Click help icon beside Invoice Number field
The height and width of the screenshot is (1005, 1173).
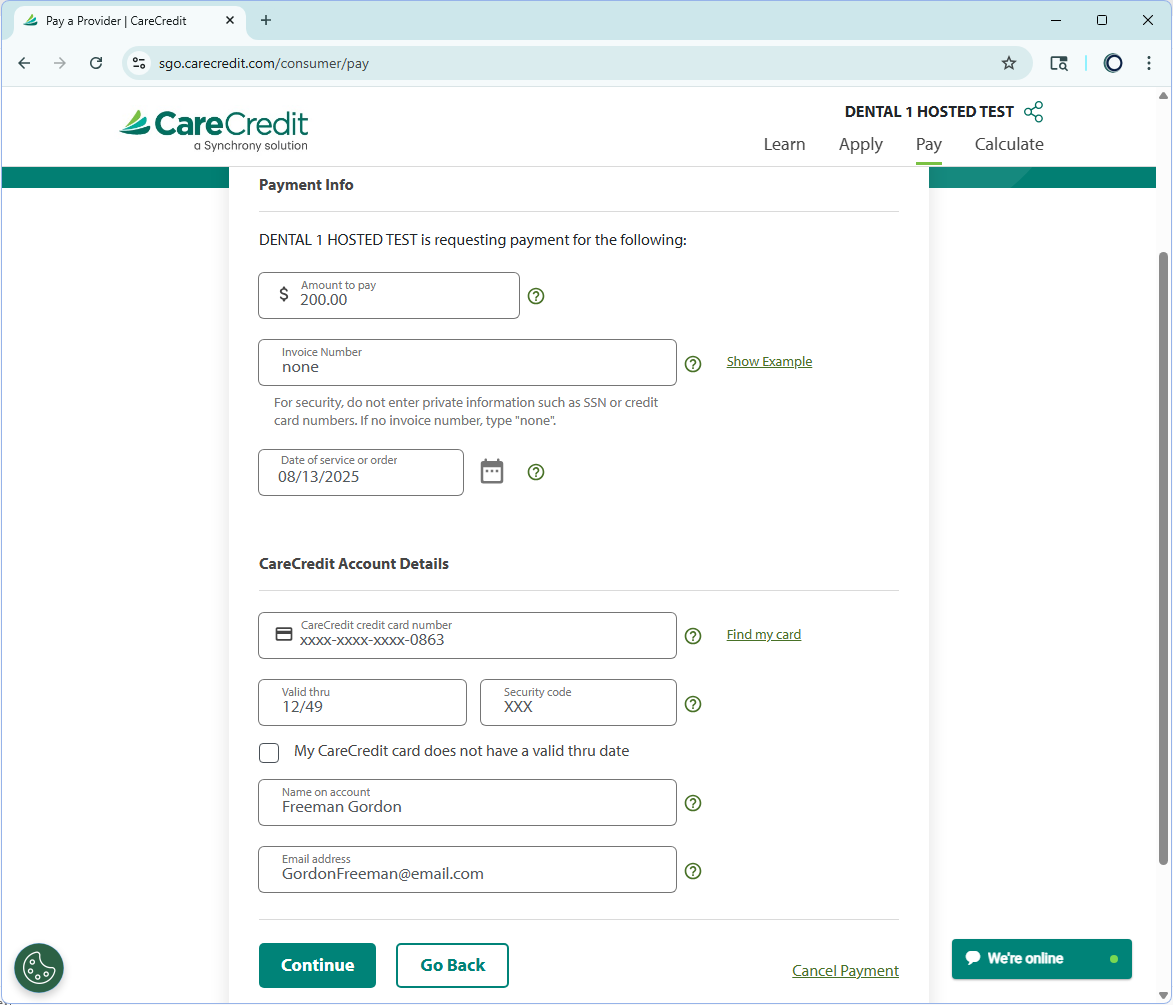693,364
